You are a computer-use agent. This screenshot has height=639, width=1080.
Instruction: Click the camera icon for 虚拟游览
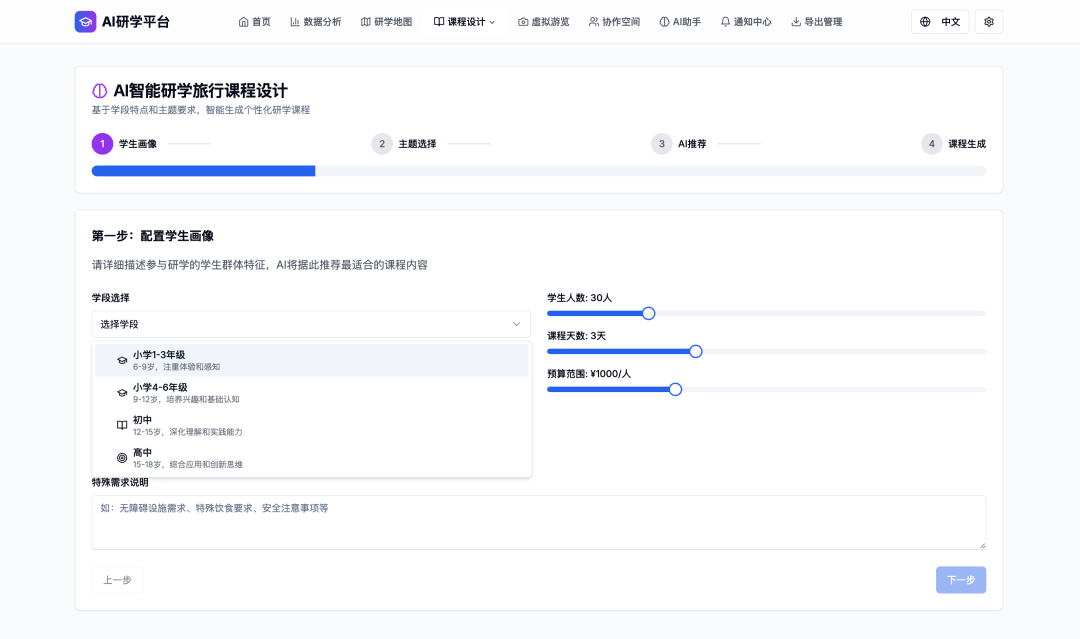[x=523, y=22]
